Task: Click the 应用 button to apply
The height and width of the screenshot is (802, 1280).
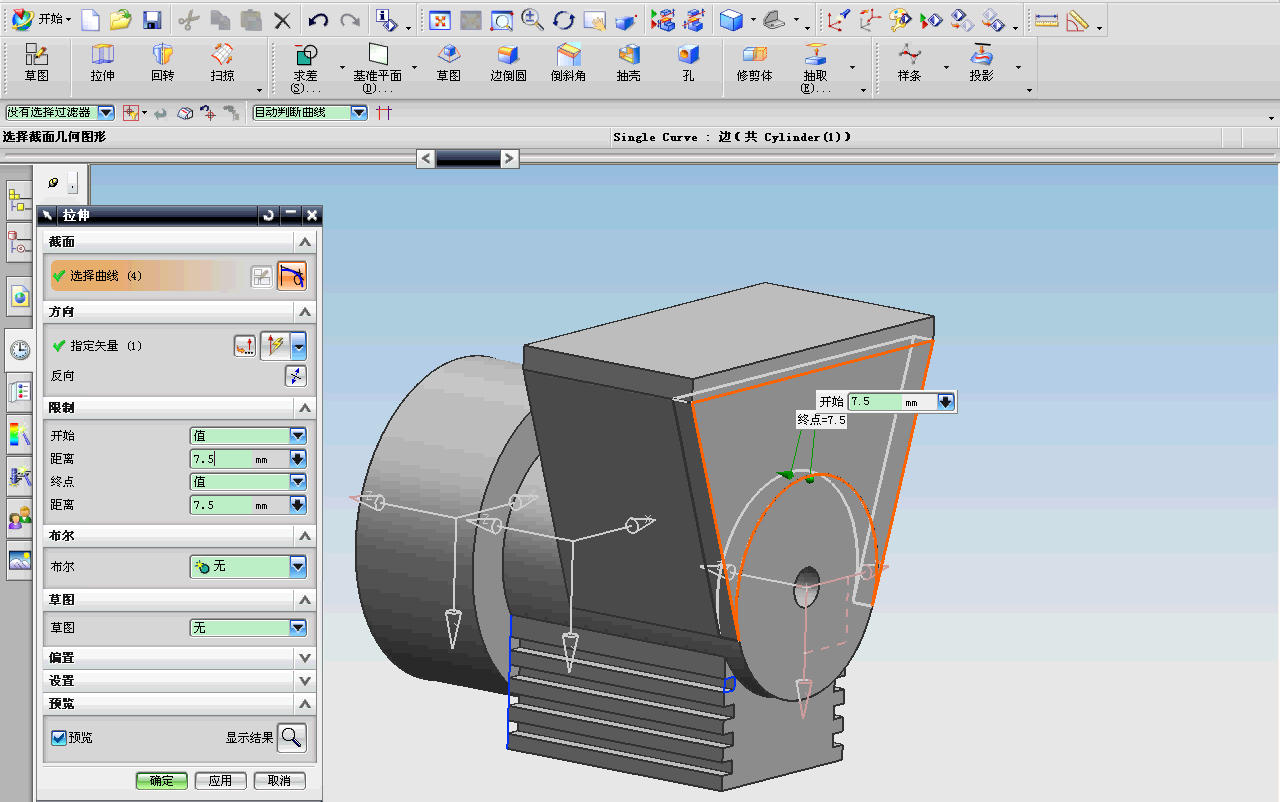Action: (x=220, y=781)
